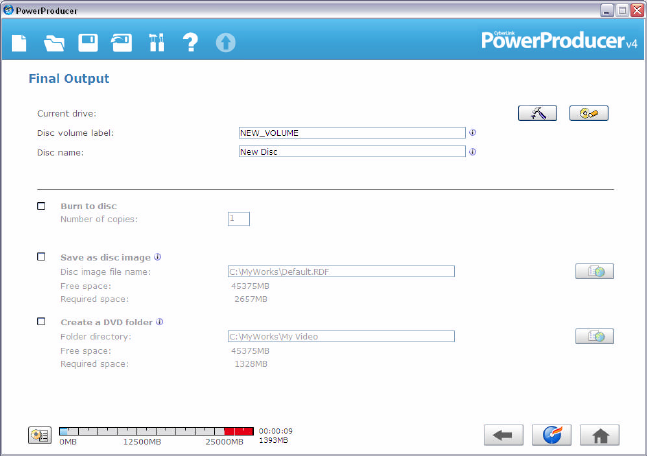647x456 pixels.
Task: Click info icon next to Save as disc image
Action: [x=158, y=257]
